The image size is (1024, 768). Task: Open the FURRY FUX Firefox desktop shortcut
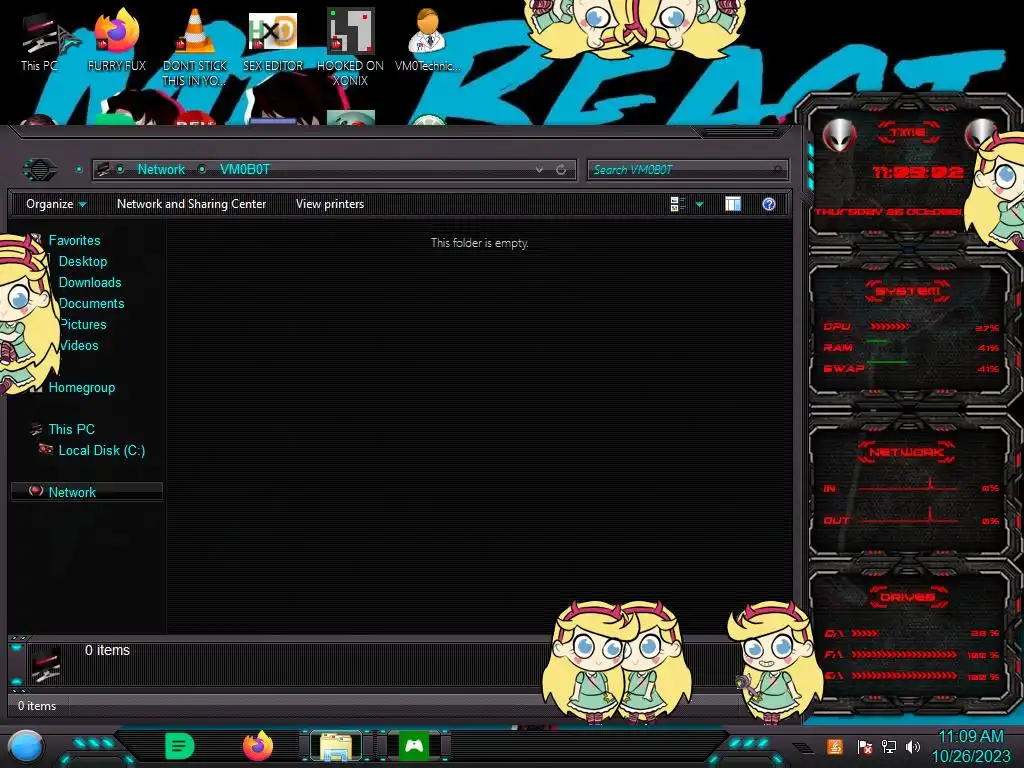117,42
